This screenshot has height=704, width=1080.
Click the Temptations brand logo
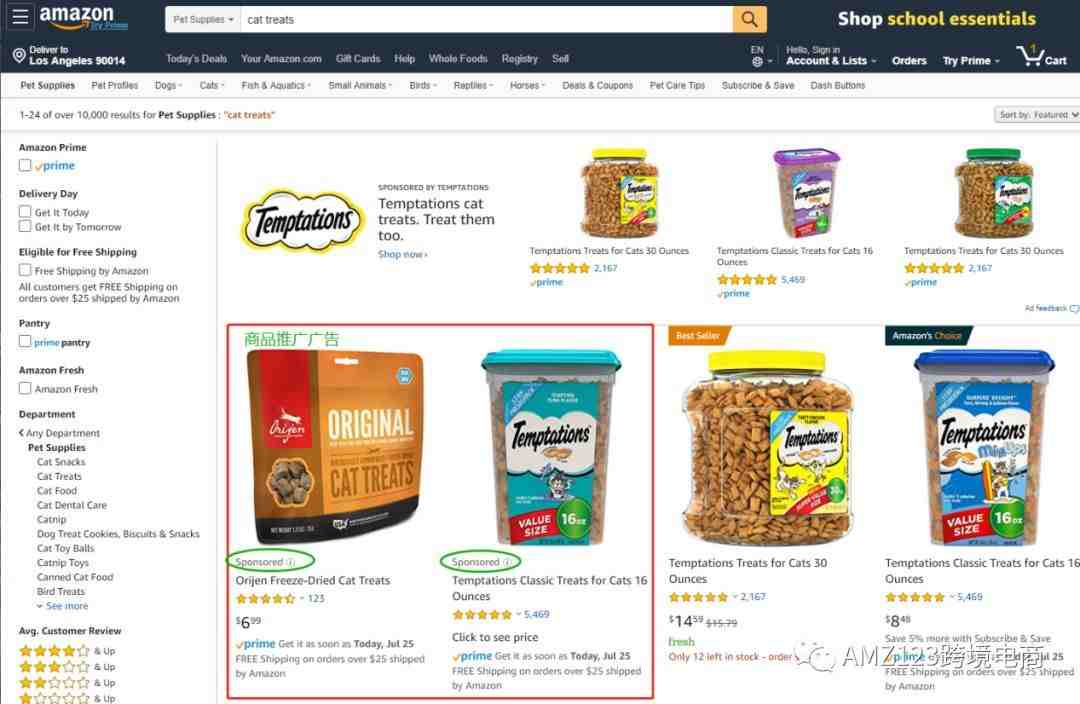(302, 221)
